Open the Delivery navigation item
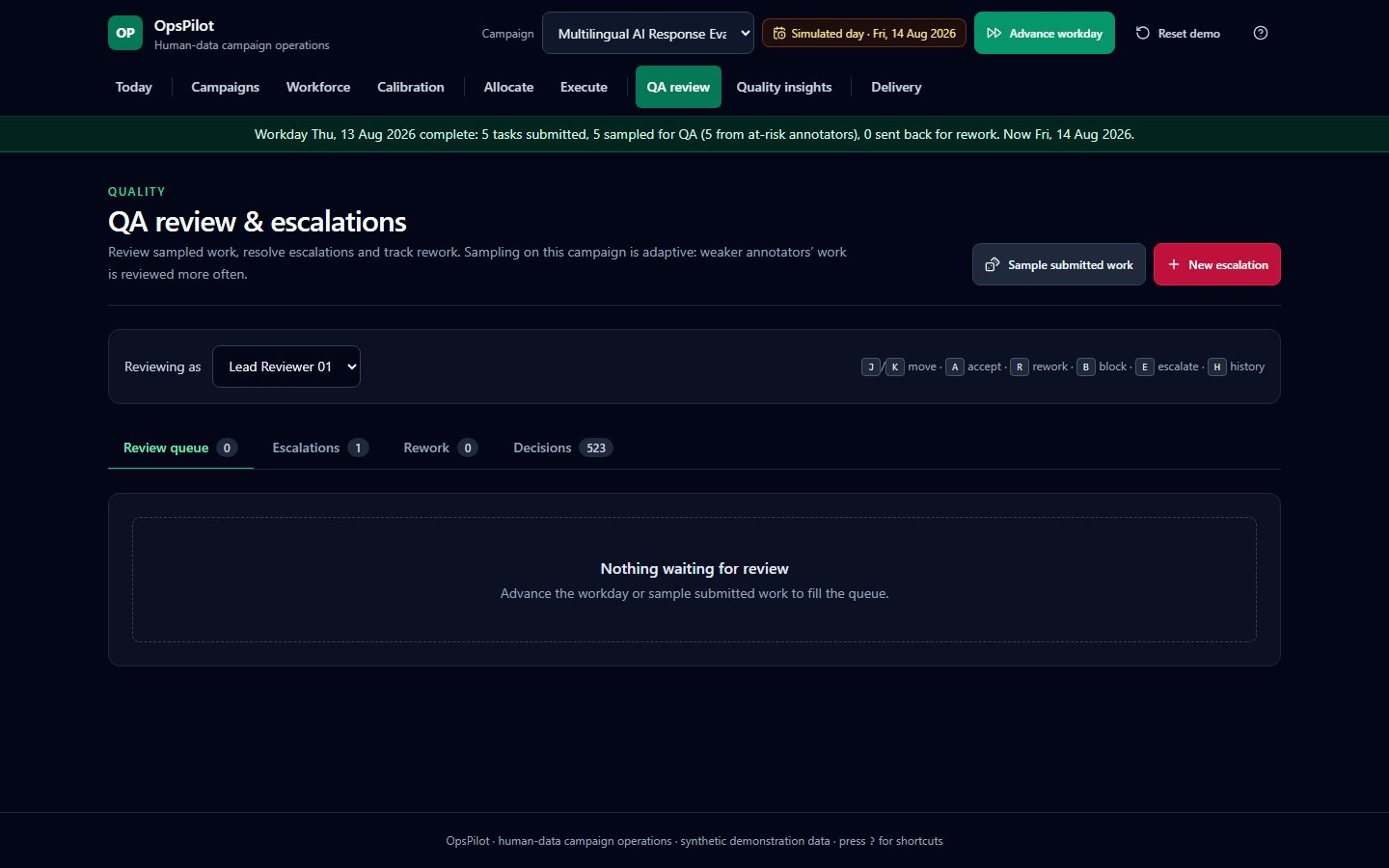This screenshot has width=1389, height=868. point(896,87)
